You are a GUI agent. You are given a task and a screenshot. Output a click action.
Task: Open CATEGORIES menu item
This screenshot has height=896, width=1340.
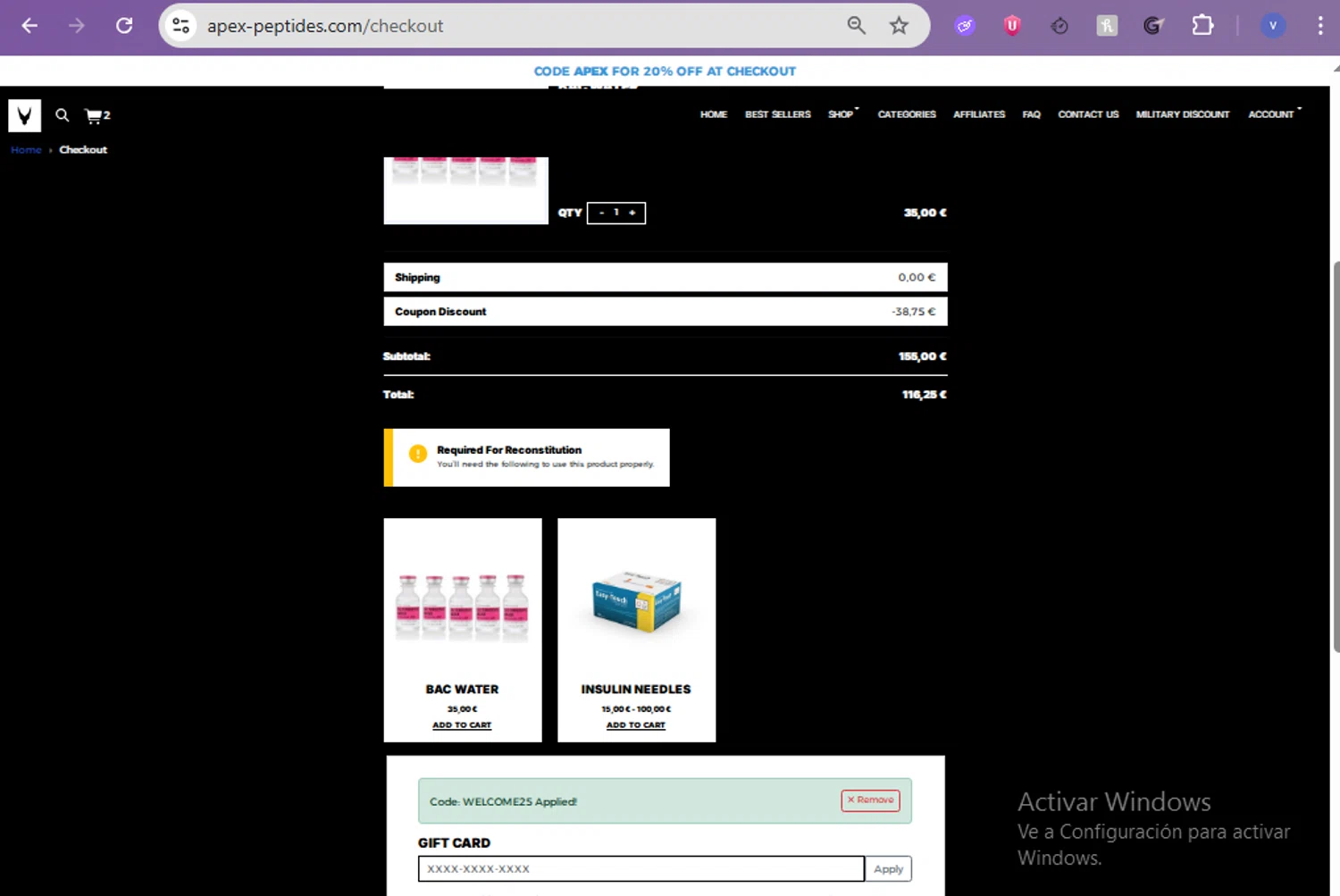[907, 114]
